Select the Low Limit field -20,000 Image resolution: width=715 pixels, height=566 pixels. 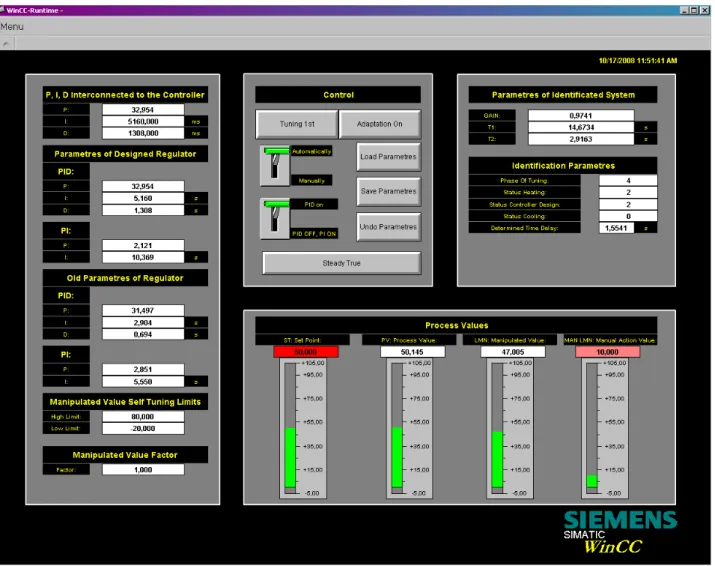tap(143, 428)
